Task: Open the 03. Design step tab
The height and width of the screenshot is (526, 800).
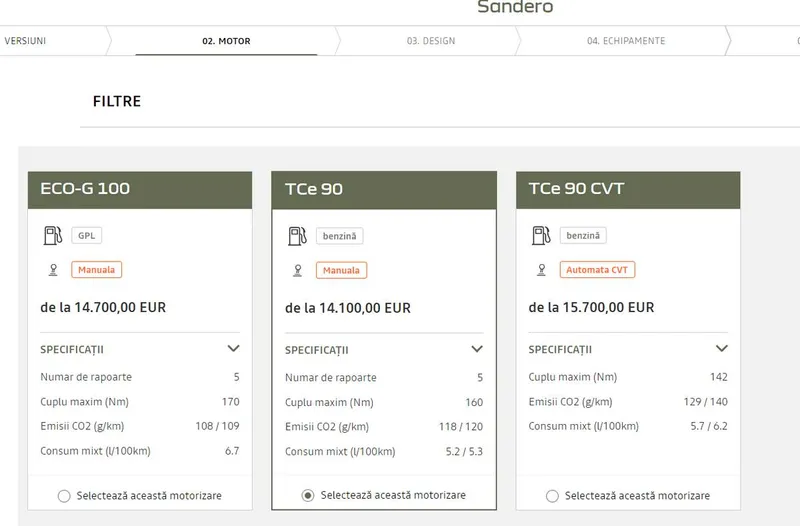Action: click(x=430, y=41)
